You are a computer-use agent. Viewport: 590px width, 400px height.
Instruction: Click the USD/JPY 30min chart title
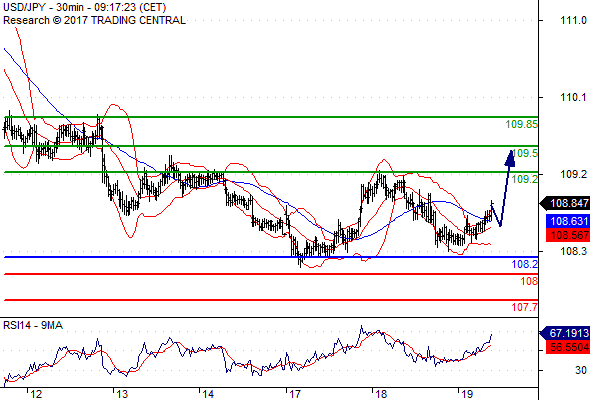[x=84, y=7]
